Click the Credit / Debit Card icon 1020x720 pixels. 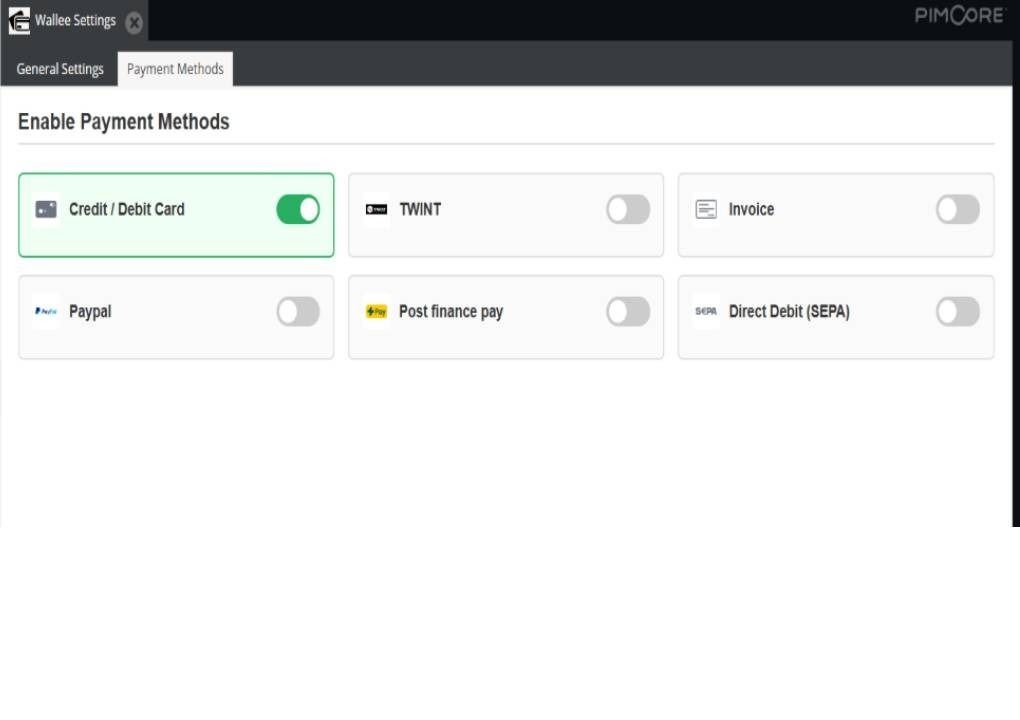click(46, 209)
